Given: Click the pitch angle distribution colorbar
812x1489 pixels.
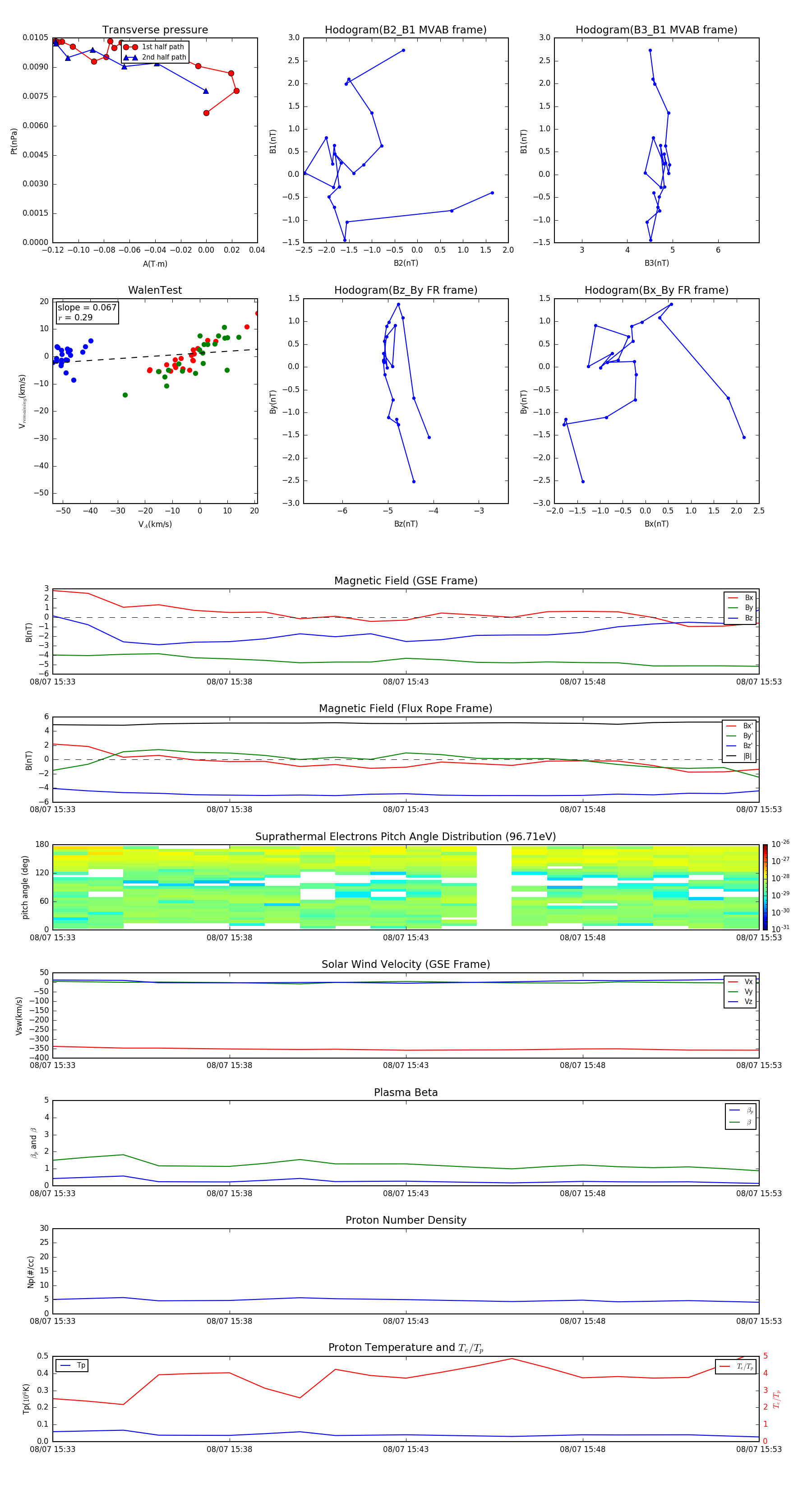Looking at the screenshot, I should coord(765,887).
